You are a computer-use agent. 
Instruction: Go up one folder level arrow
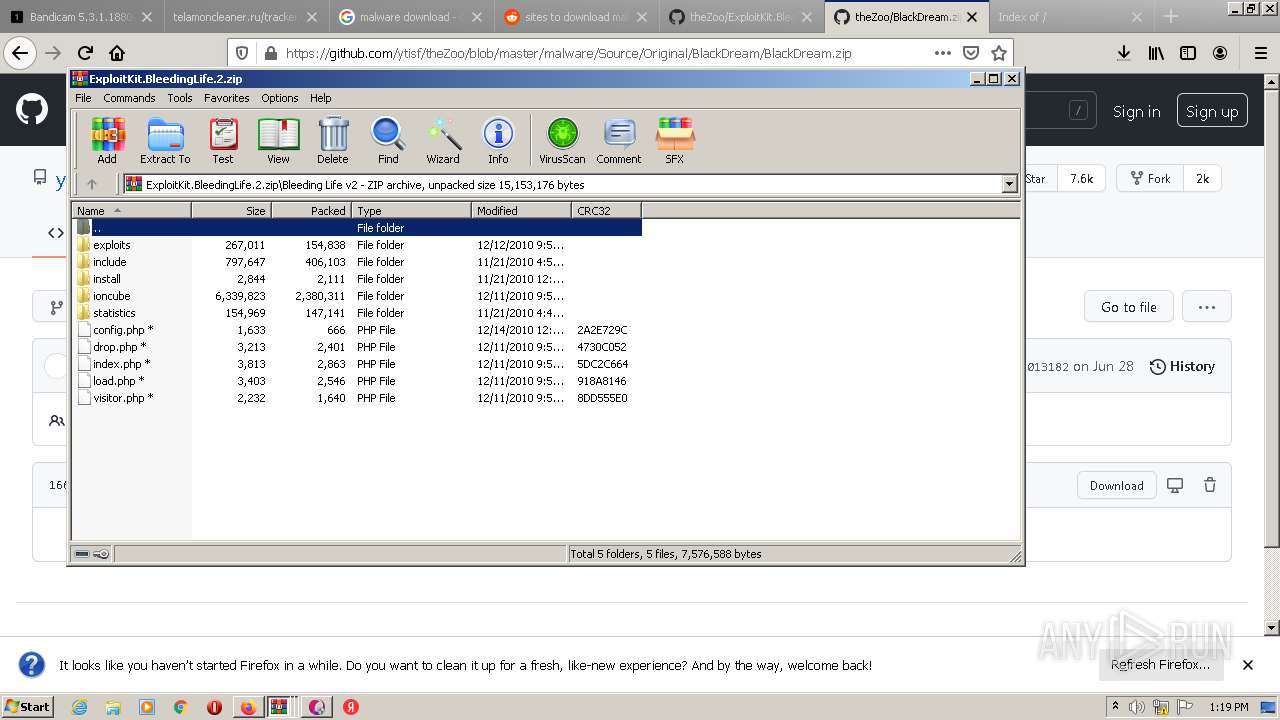92,184
